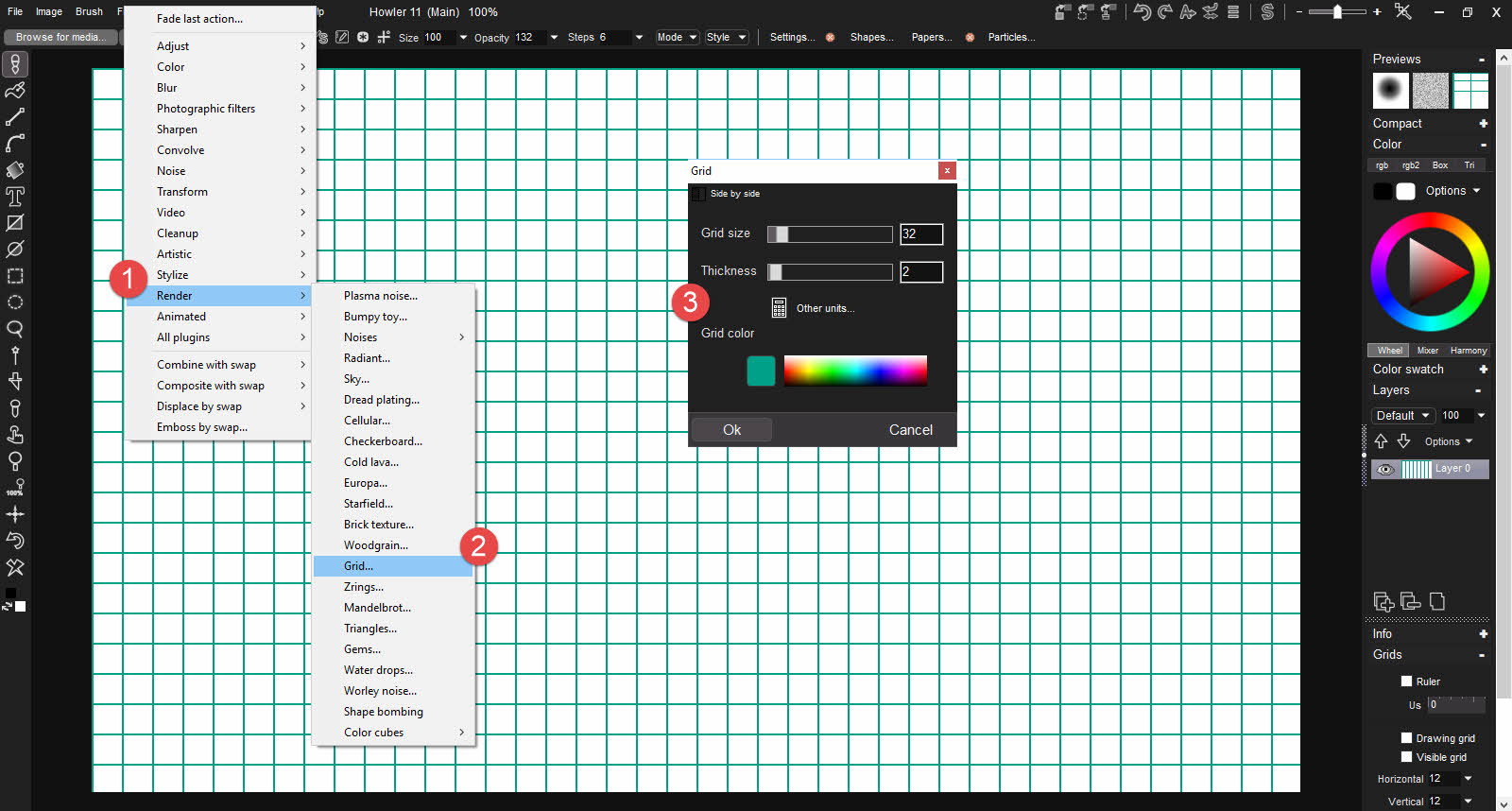The image size is (1512, 811).
Task: Select the rectangular selection tool
Action: tap(15, 276)
